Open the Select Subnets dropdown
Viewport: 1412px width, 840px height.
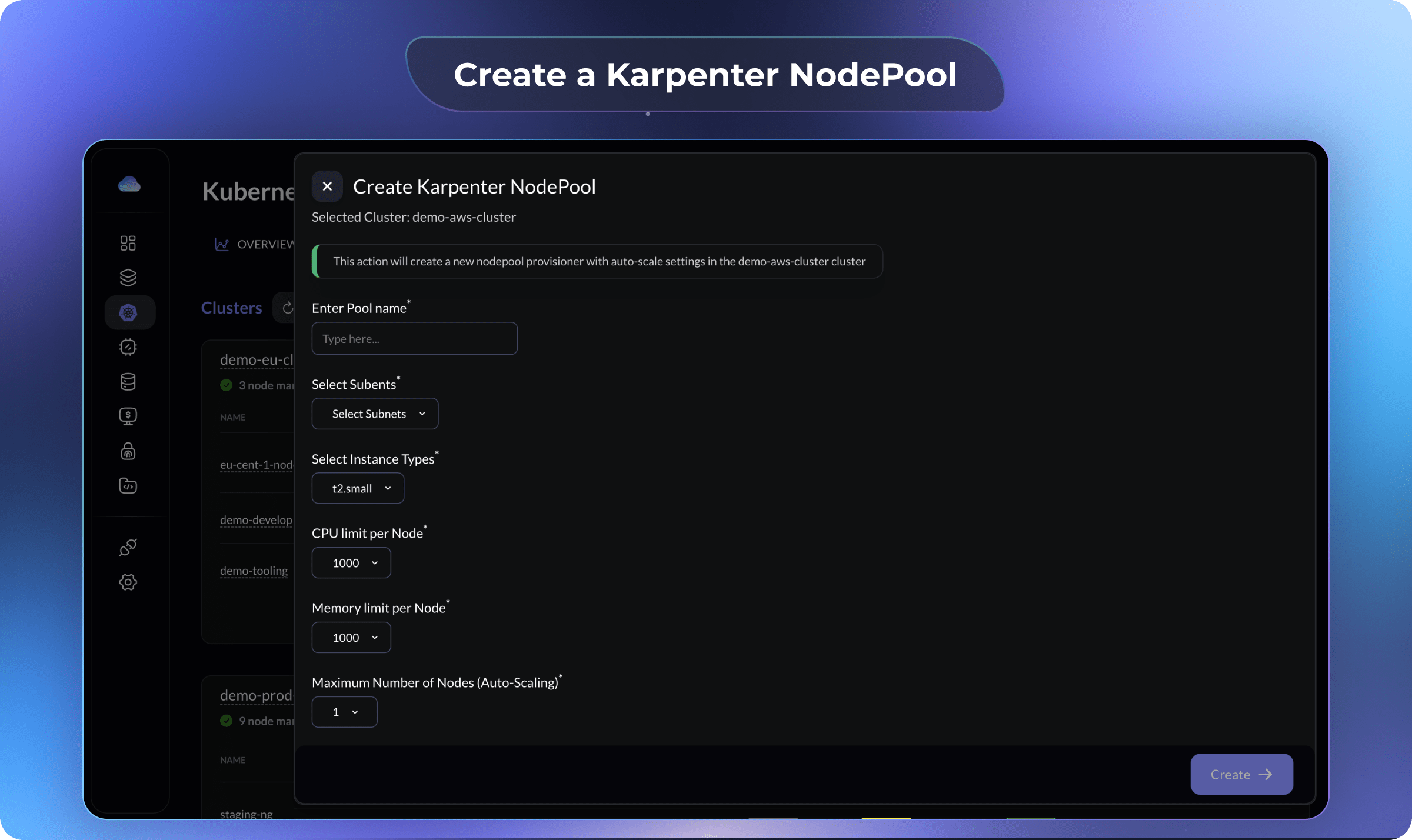click(x=374, y=414)
